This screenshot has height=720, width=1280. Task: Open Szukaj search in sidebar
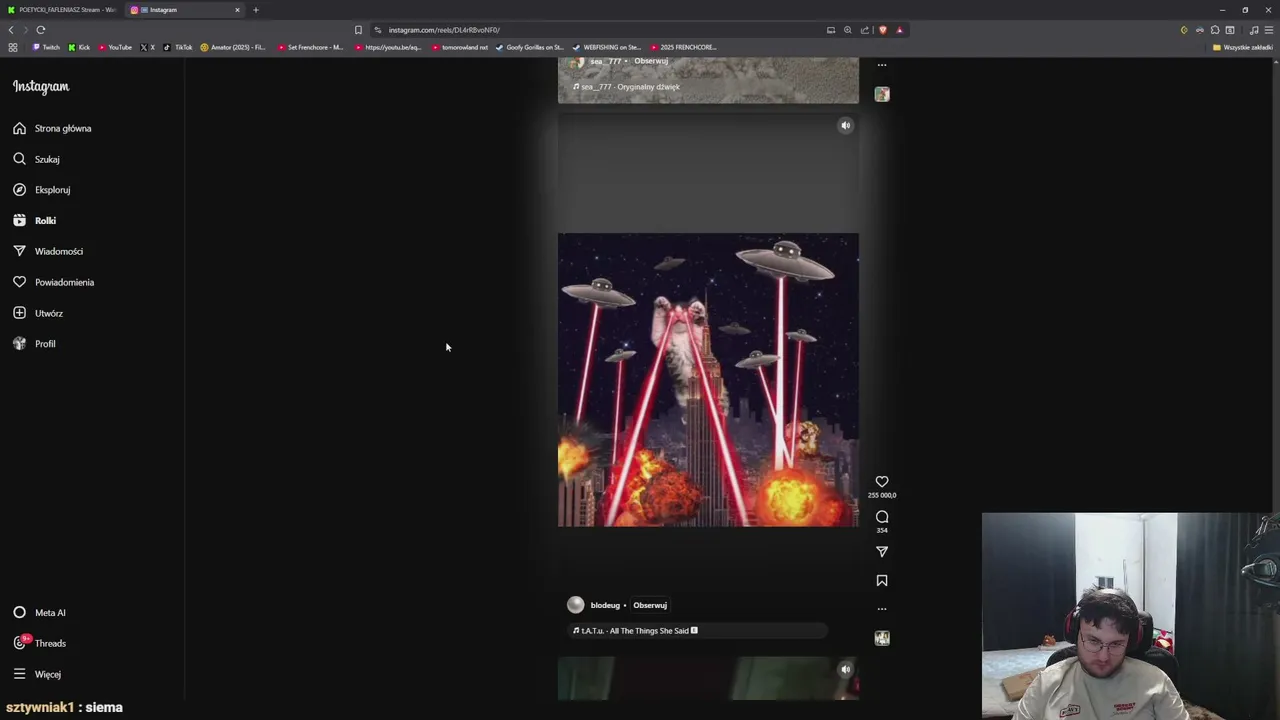(x=36, y=159)
